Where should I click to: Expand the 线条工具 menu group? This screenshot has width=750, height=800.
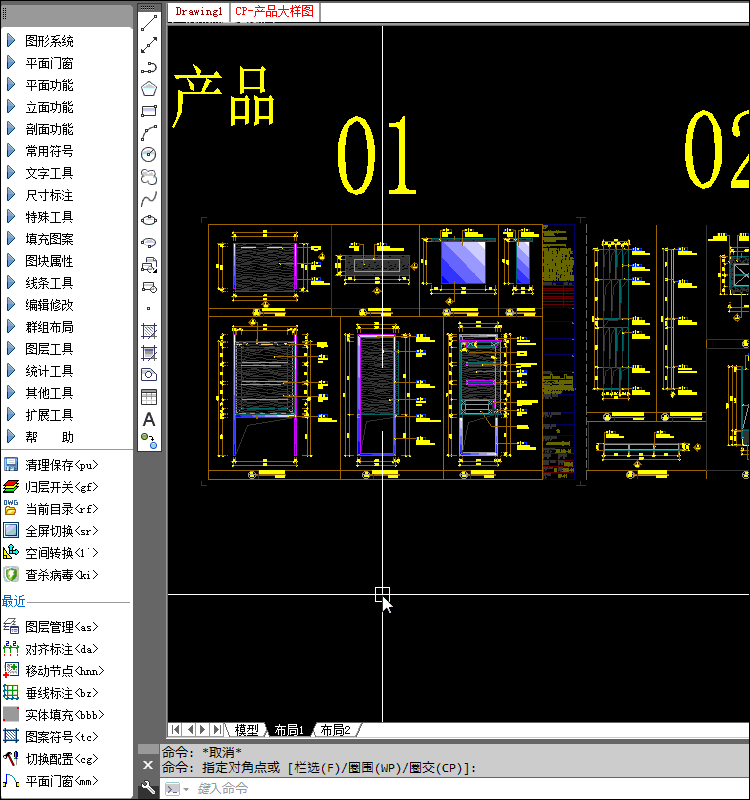41,283
